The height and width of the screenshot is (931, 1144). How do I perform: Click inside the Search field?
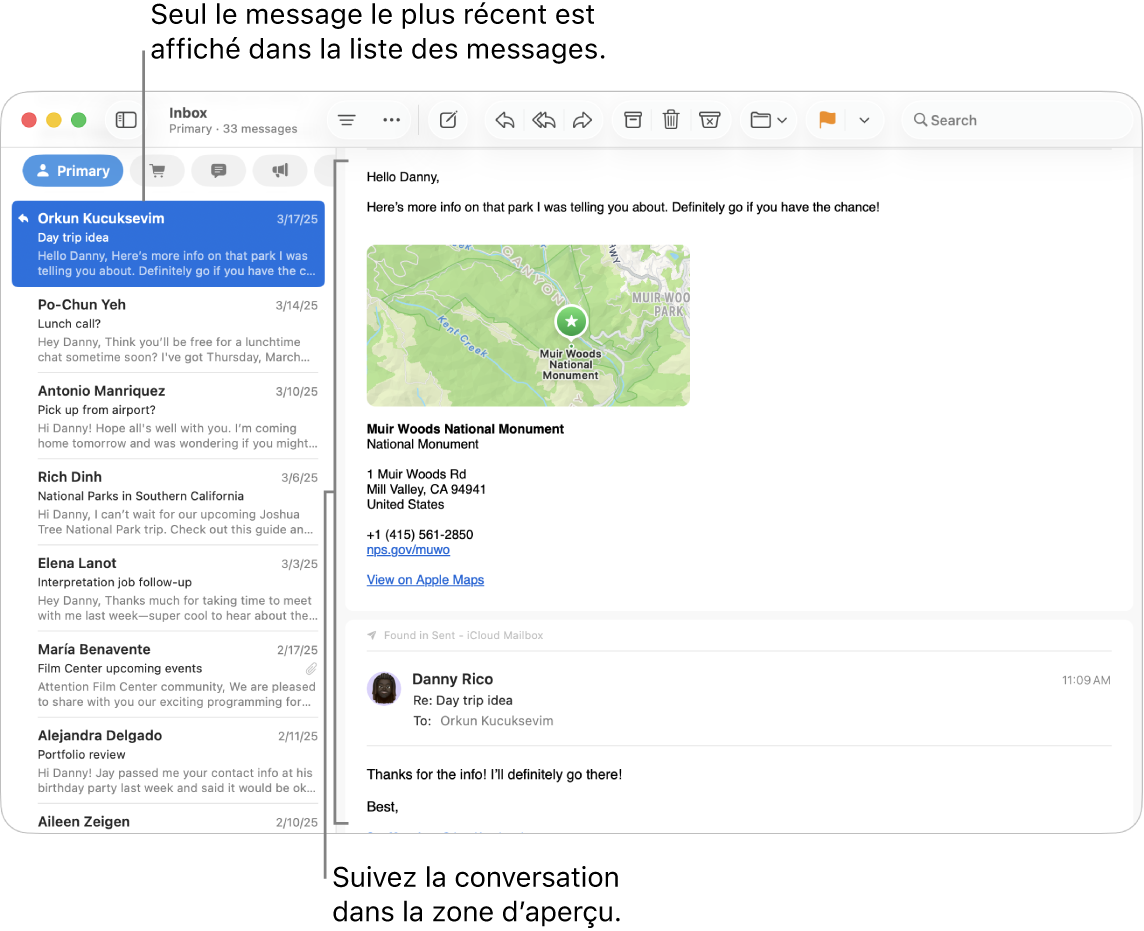pyautogui.click(x=1016, y=119)
